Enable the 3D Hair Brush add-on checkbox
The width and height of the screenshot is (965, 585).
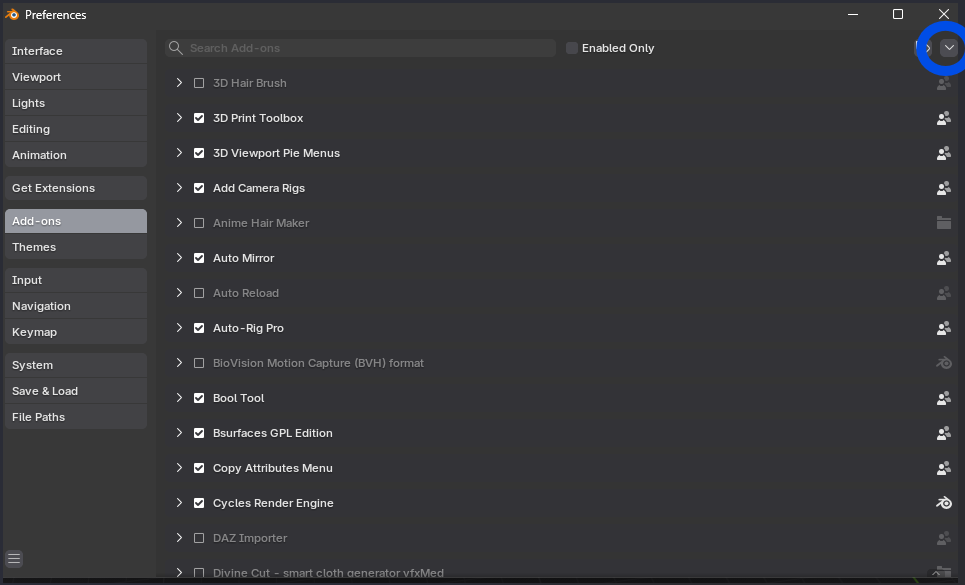pyautogui.click(x=199, y=83)
